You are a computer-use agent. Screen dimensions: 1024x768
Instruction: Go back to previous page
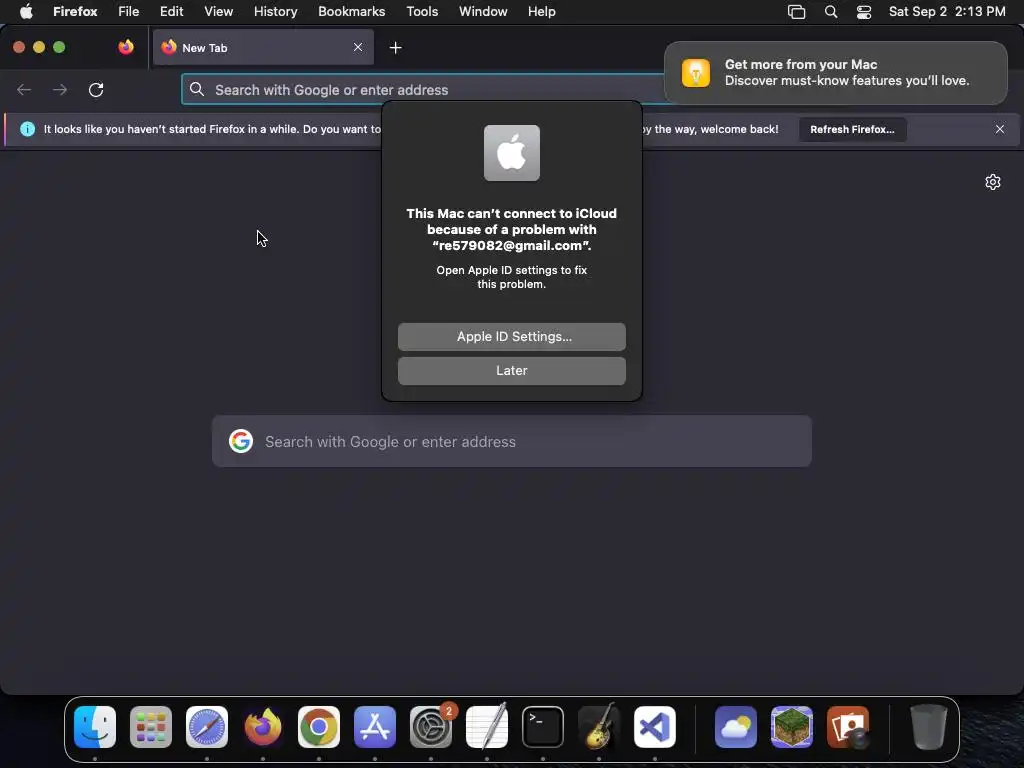click(x=24, y=89)
